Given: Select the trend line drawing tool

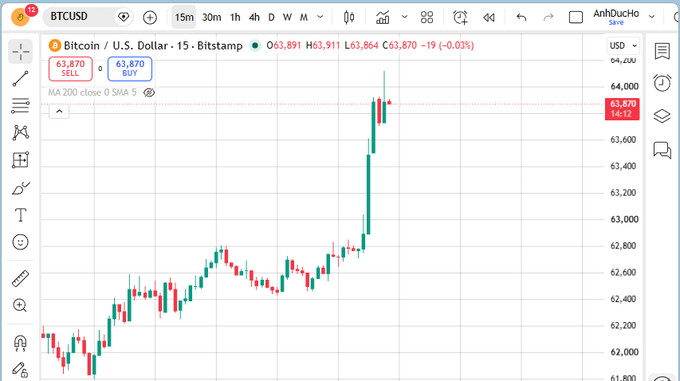Looking at the screenshot, I should coord(20,79).
